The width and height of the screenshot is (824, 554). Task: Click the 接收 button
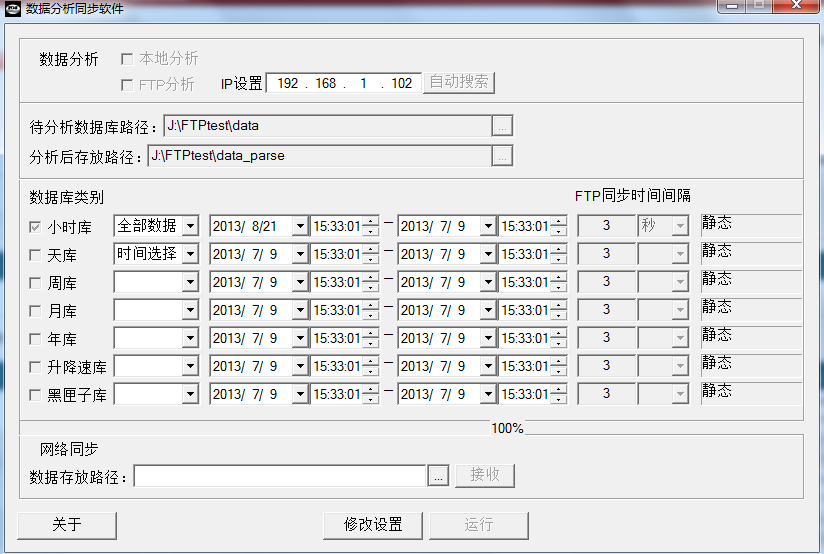485,475
